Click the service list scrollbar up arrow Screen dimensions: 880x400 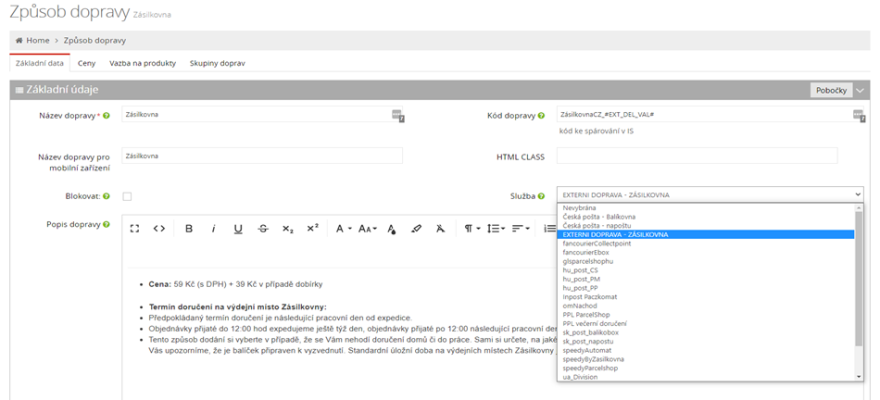tap(859, 208)
